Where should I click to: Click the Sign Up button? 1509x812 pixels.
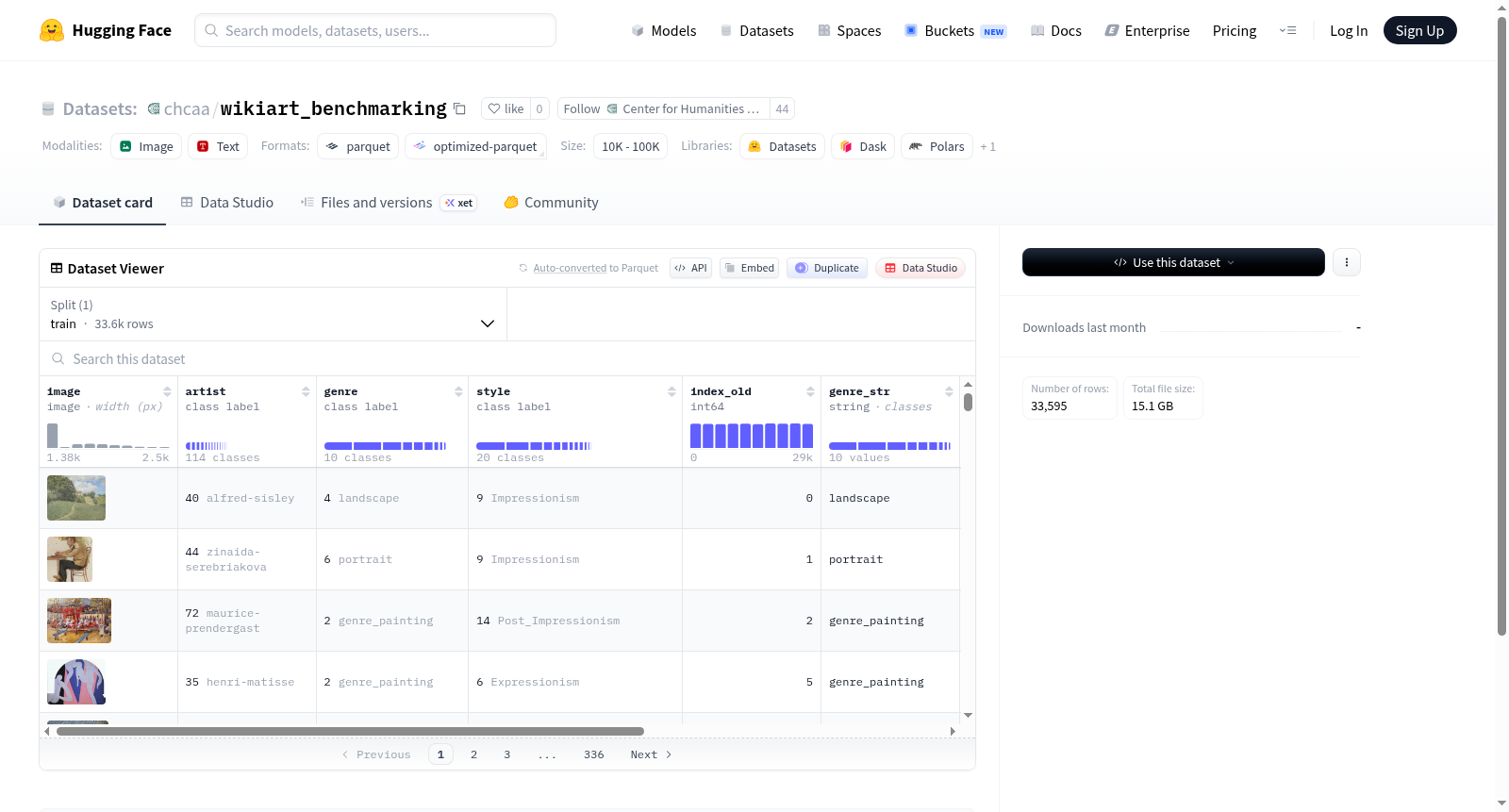[x=1419, y=30]
